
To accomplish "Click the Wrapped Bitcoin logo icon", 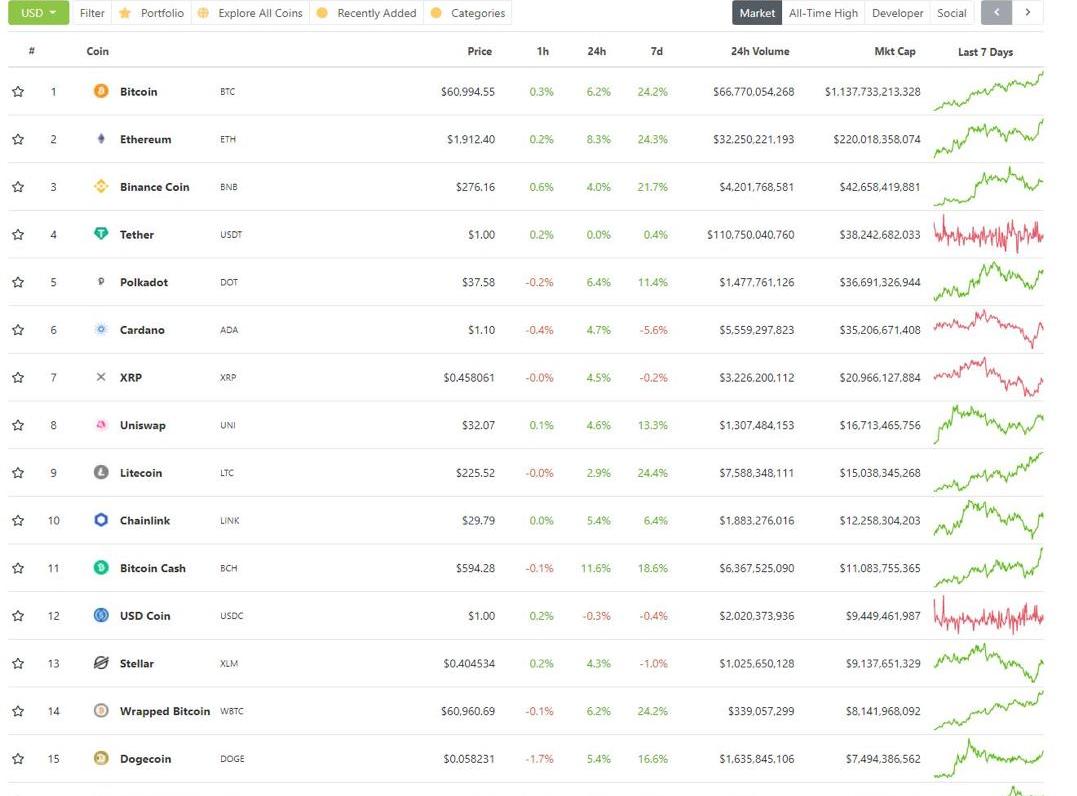I will (101, 711).
